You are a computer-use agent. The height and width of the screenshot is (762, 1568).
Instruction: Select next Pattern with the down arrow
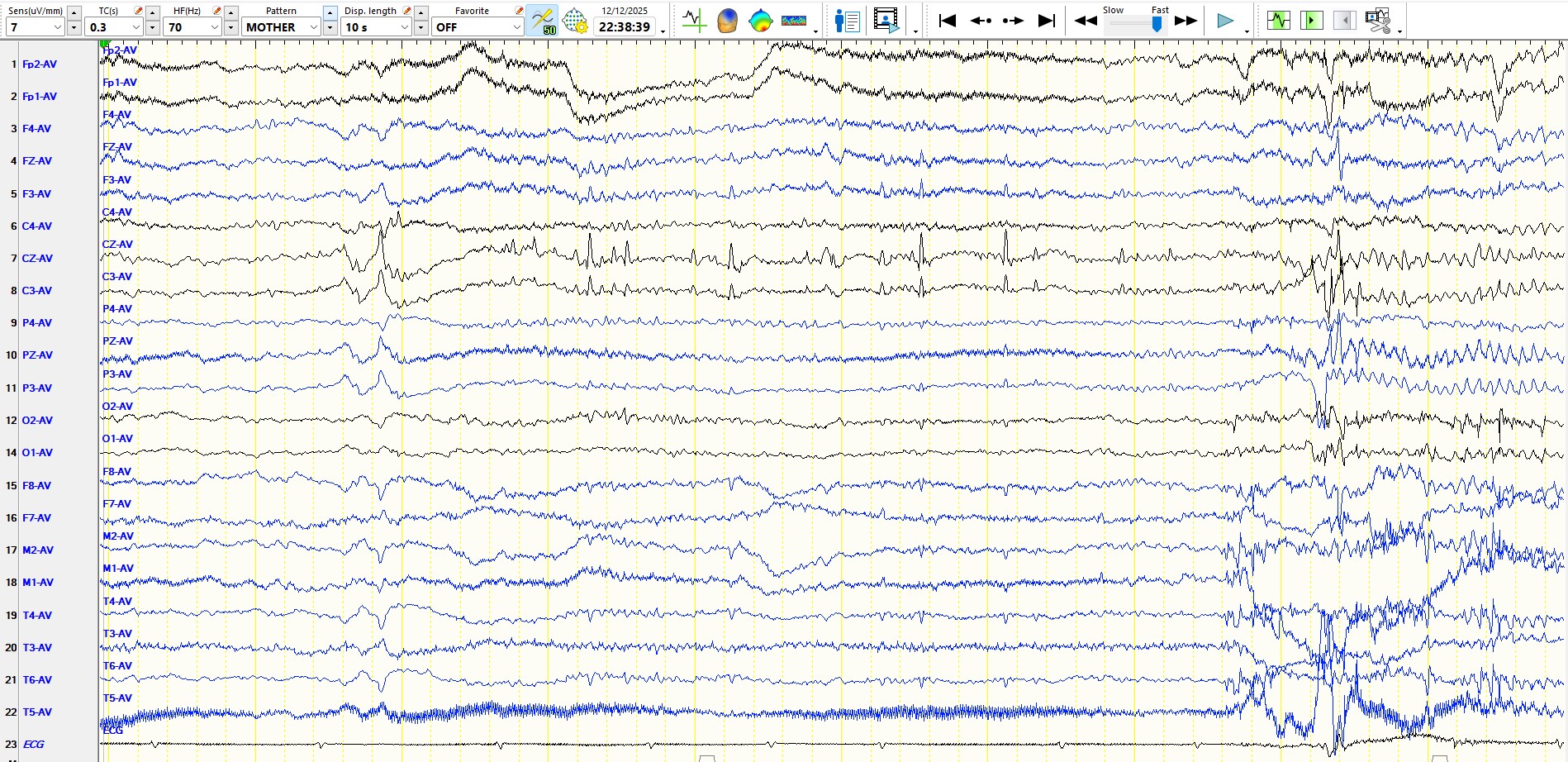tap(330, 28)
